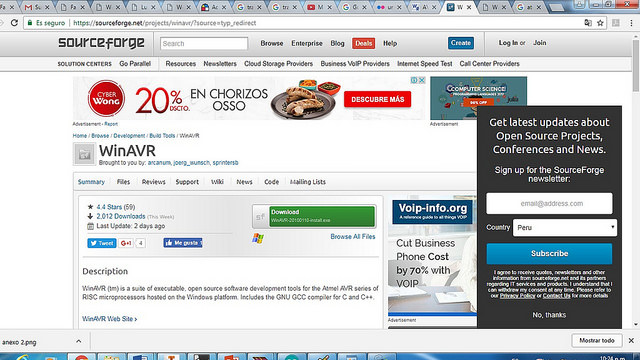Close the Cyber Wong ad with X icon
Screen dimensions: 640x360
[x=422, y=80]
